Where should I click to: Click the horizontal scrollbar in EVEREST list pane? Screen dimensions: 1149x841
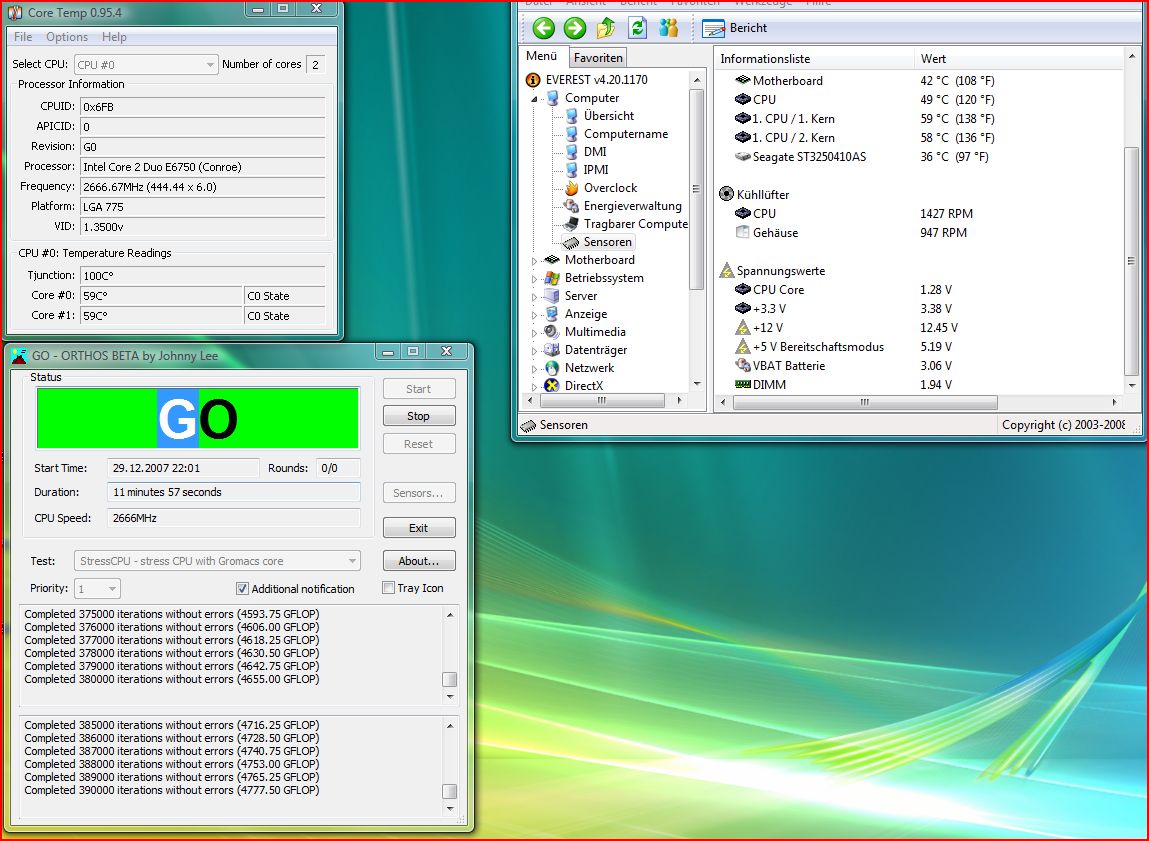coord(865,402)
